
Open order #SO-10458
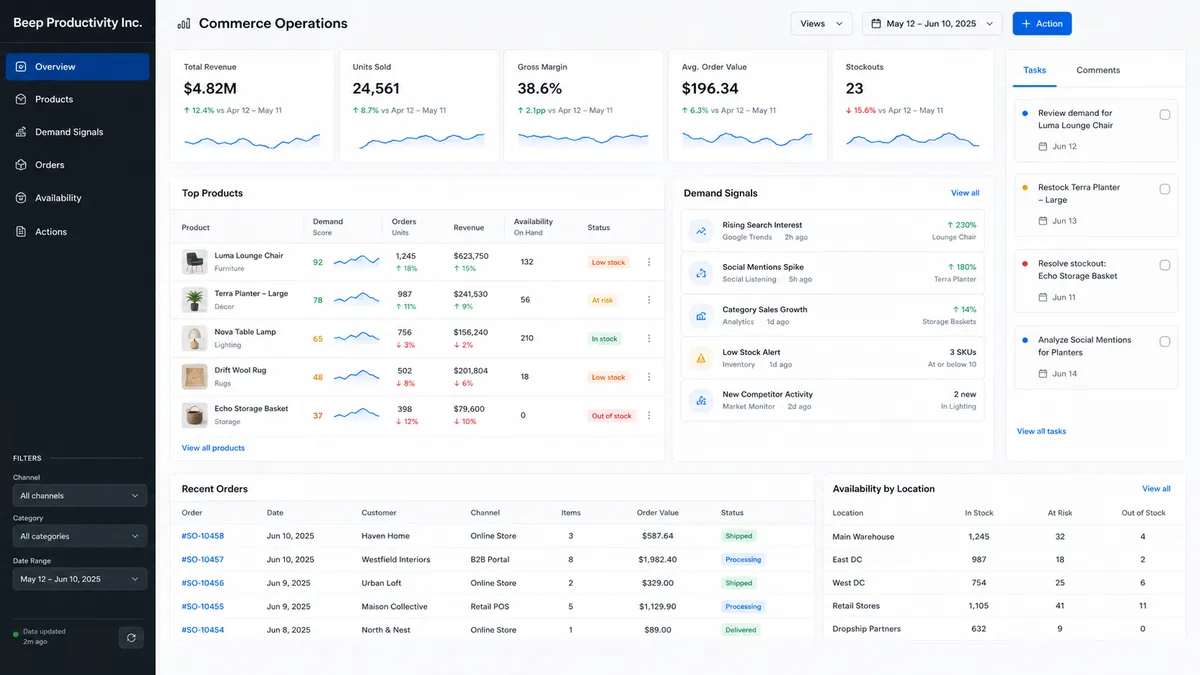[x=203, y=536]
